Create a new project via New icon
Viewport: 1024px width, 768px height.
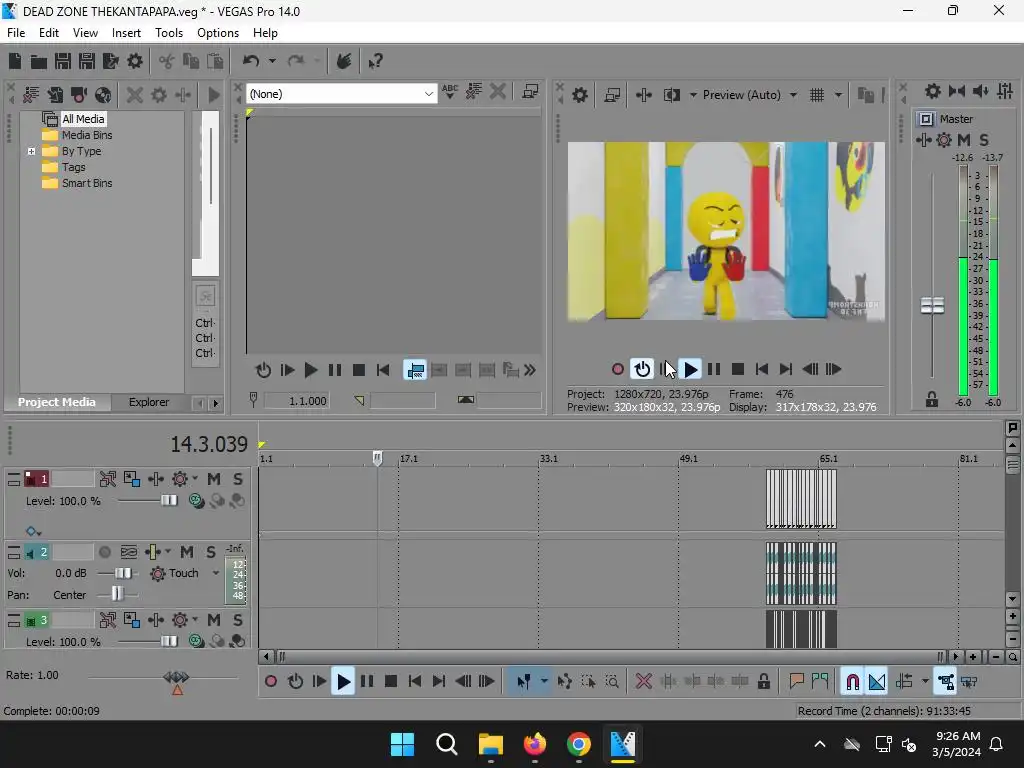[x=14, y=61]
